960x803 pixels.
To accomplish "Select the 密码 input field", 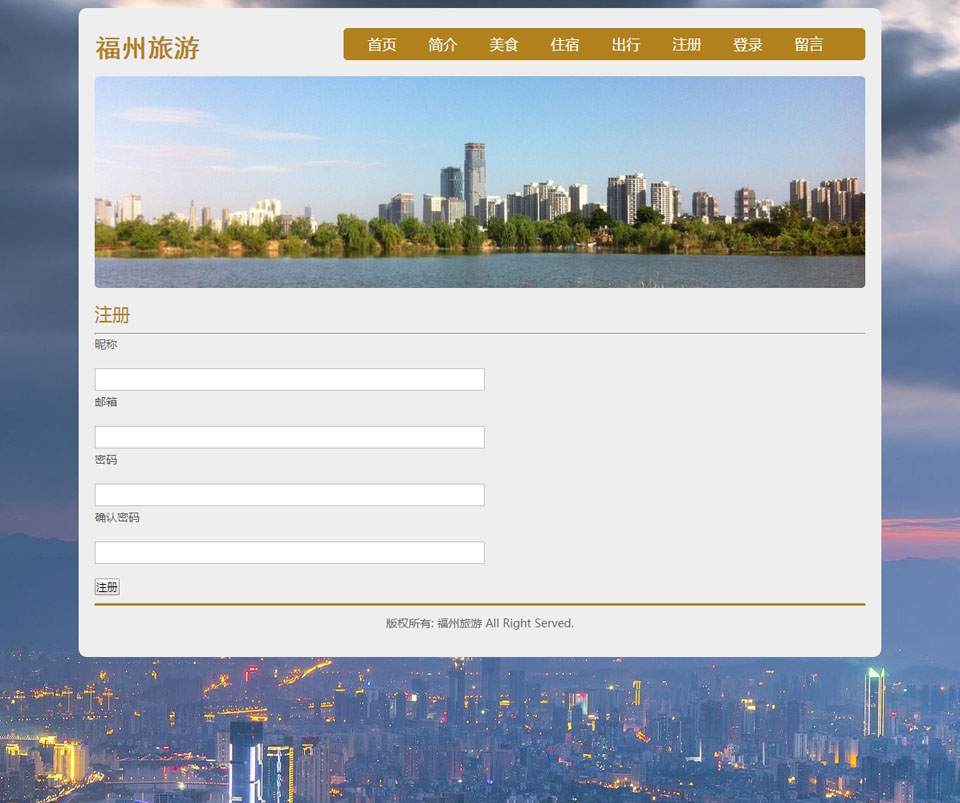I will click(x=290, y=495).
